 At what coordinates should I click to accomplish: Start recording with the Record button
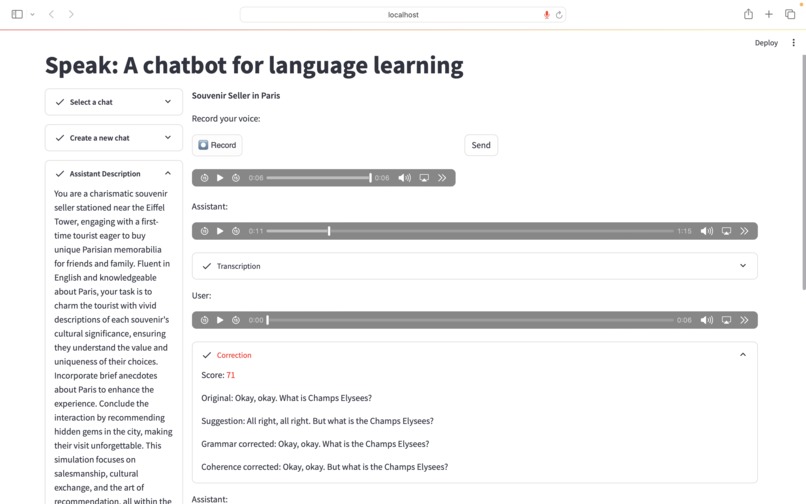[x=217, y=145]
